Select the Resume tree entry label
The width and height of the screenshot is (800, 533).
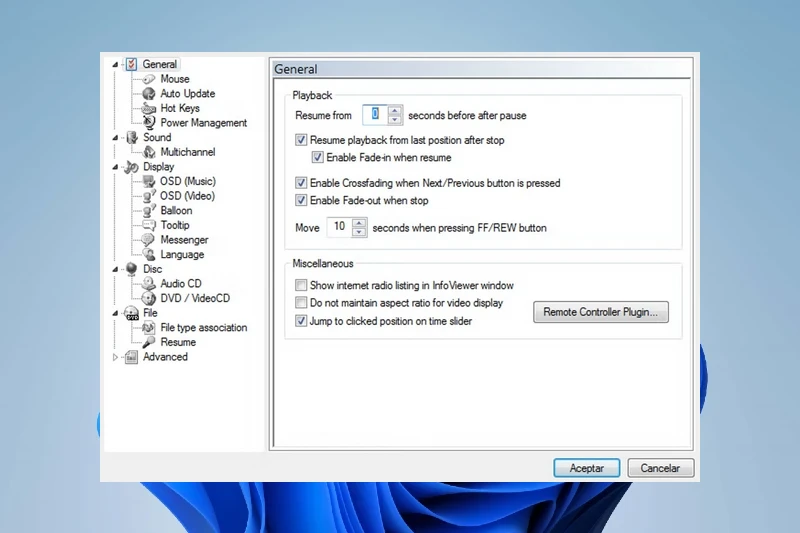click(178, 342)
